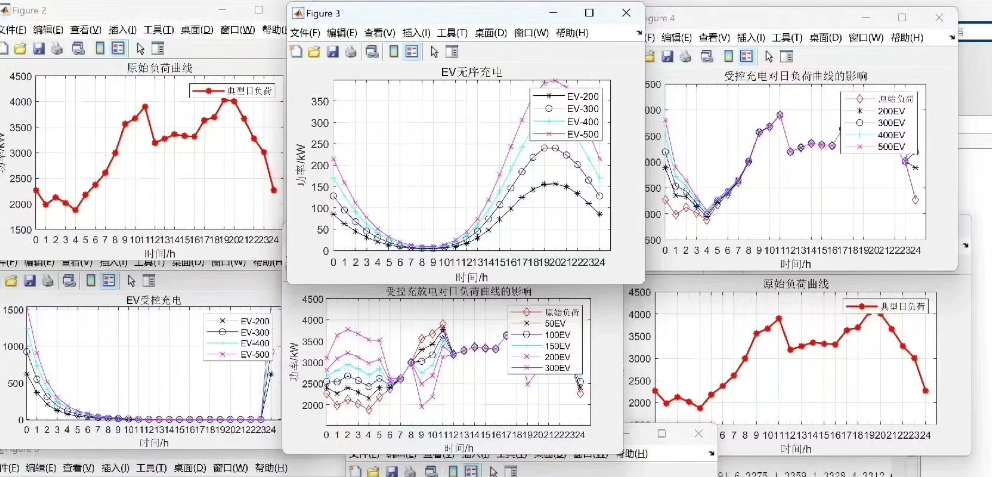Select Edit Plot arrow in Figure 2 toolbar

point(140,48)
